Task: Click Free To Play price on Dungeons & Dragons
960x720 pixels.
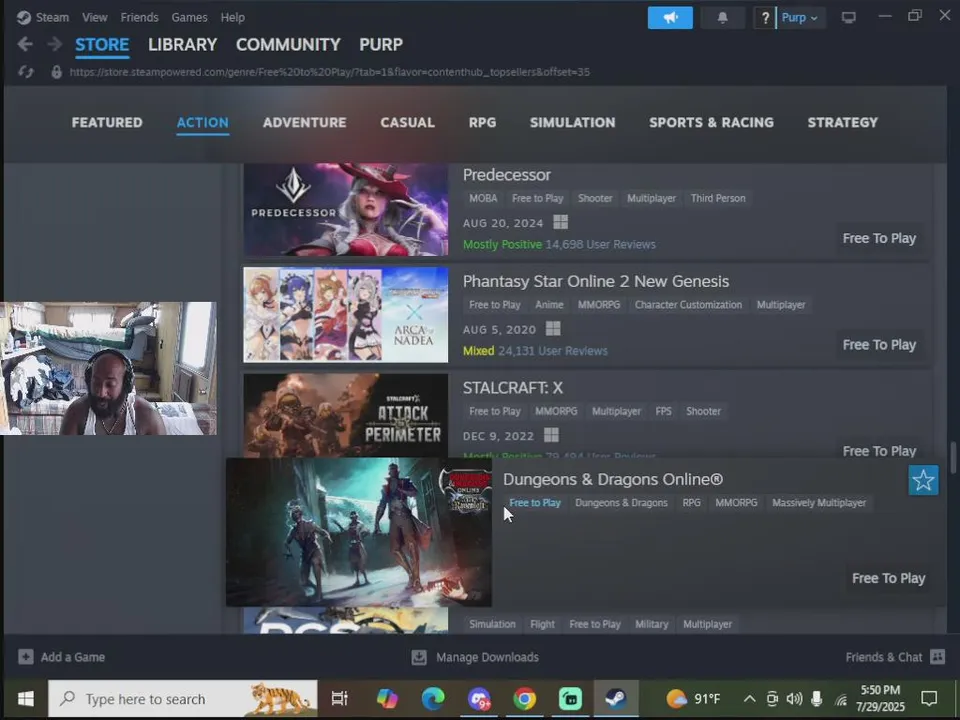Action: [888, 578]
